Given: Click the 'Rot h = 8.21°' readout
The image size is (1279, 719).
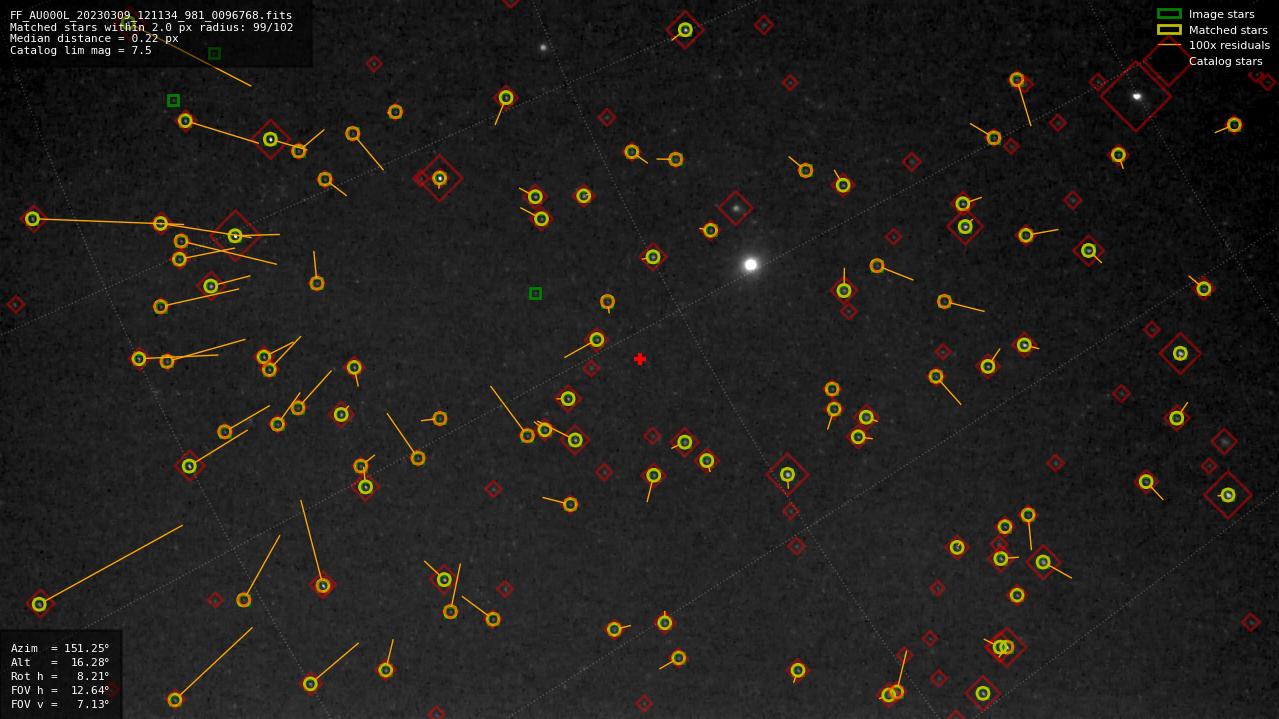Looking at the screenshot, I should coord(60,676).
